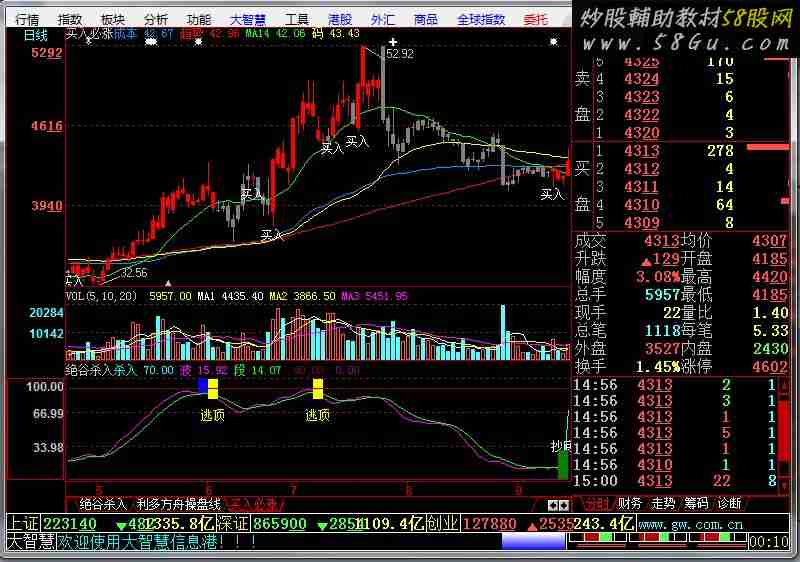Click the 买入必涨 main chart indicator title
This screenshot has height=562, width=800.
[x=90, y=35]
